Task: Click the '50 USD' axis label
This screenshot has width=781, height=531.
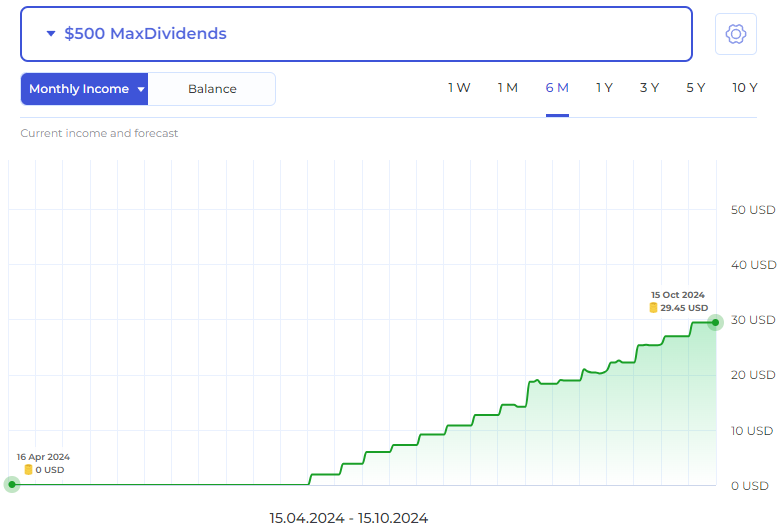Action: 753,210
